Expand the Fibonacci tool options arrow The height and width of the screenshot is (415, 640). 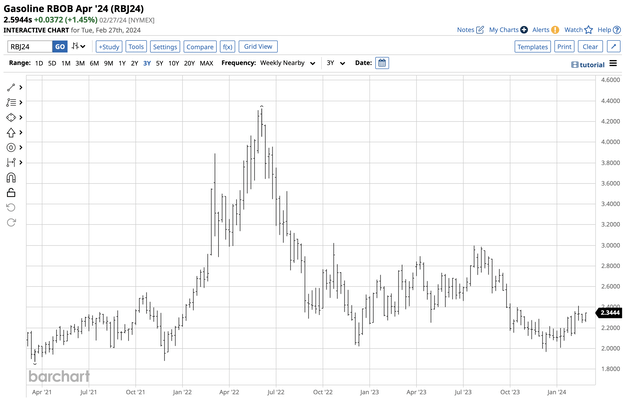point(20,102)
